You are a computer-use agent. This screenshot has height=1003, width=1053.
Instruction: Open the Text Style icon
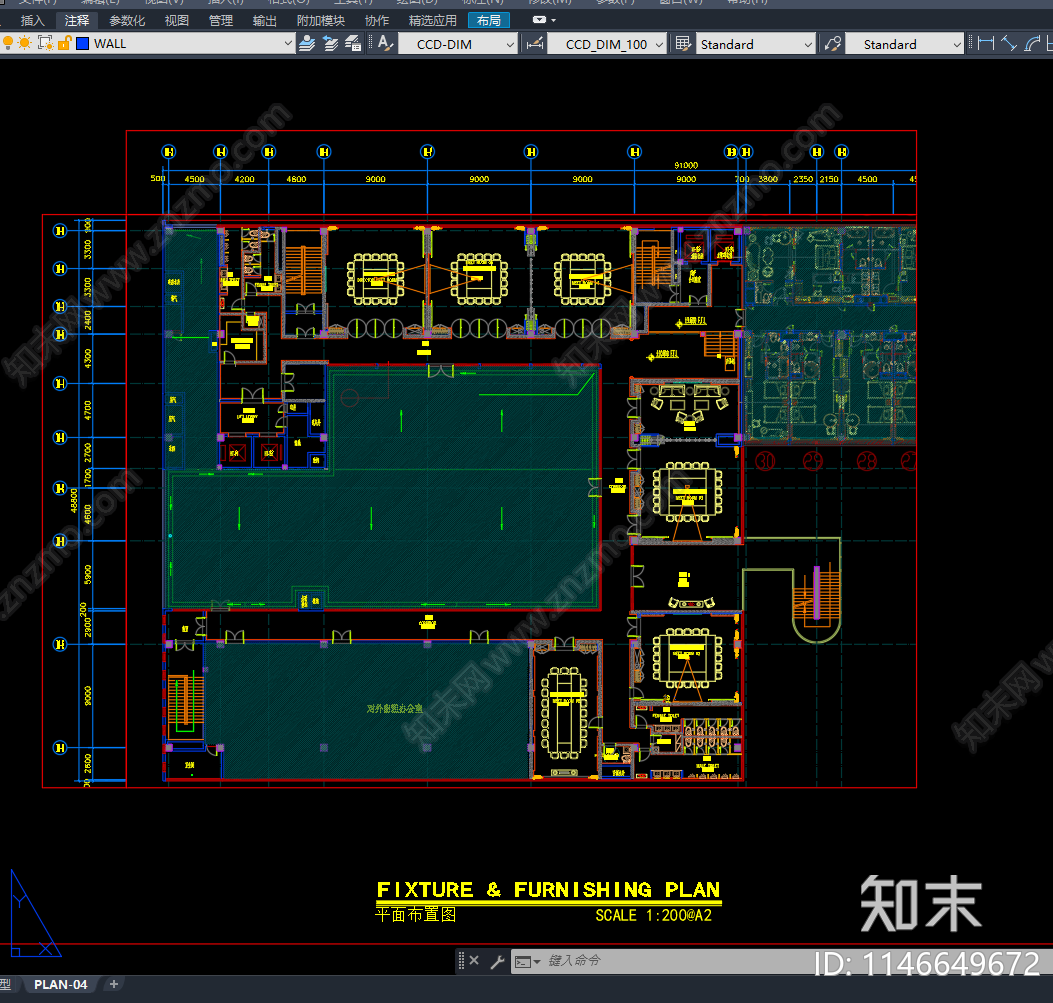click(x=385, y=44)
